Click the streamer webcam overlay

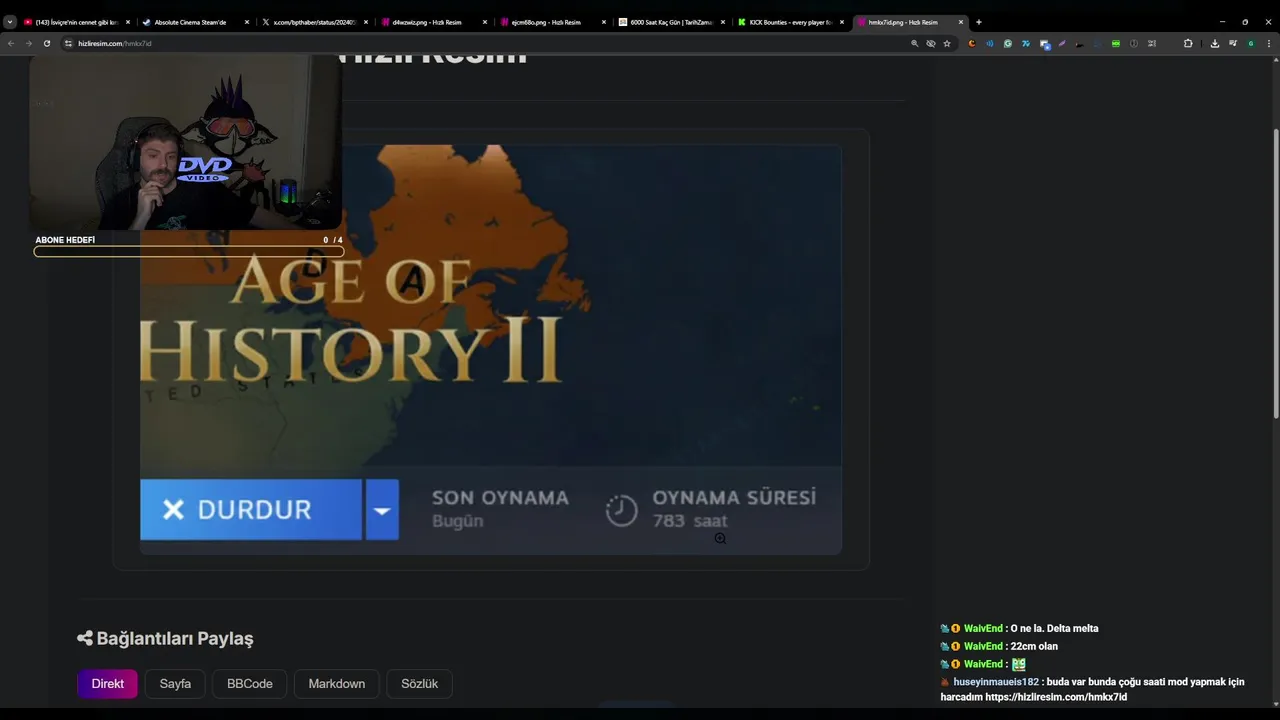point(186,143)
